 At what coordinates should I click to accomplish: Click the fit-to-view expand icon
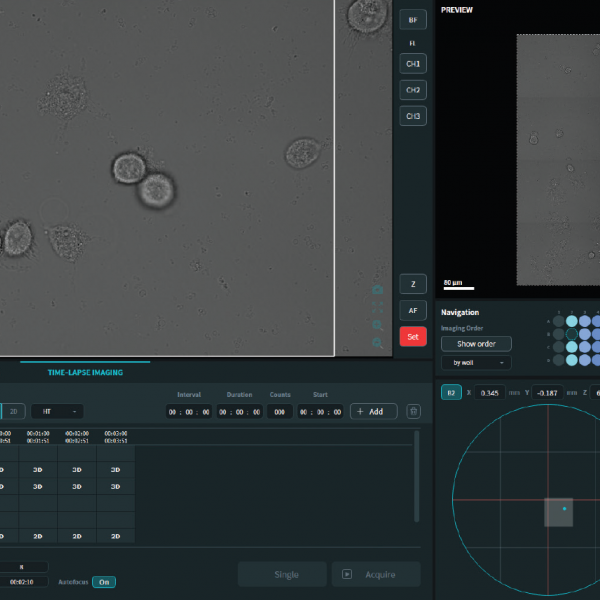tap(378, 307)
